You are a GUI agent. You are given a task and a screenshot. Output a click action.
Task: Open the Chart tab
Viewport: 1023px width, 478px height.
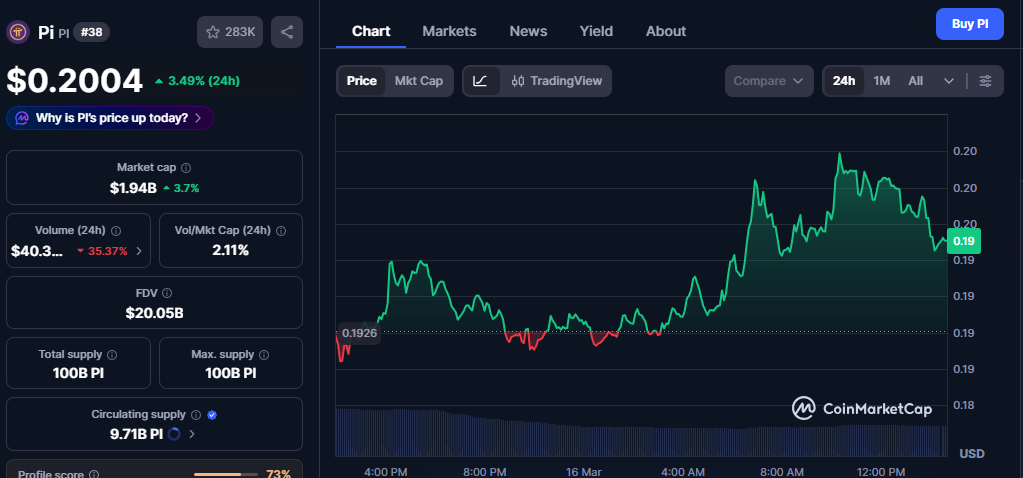pos(371,31)
